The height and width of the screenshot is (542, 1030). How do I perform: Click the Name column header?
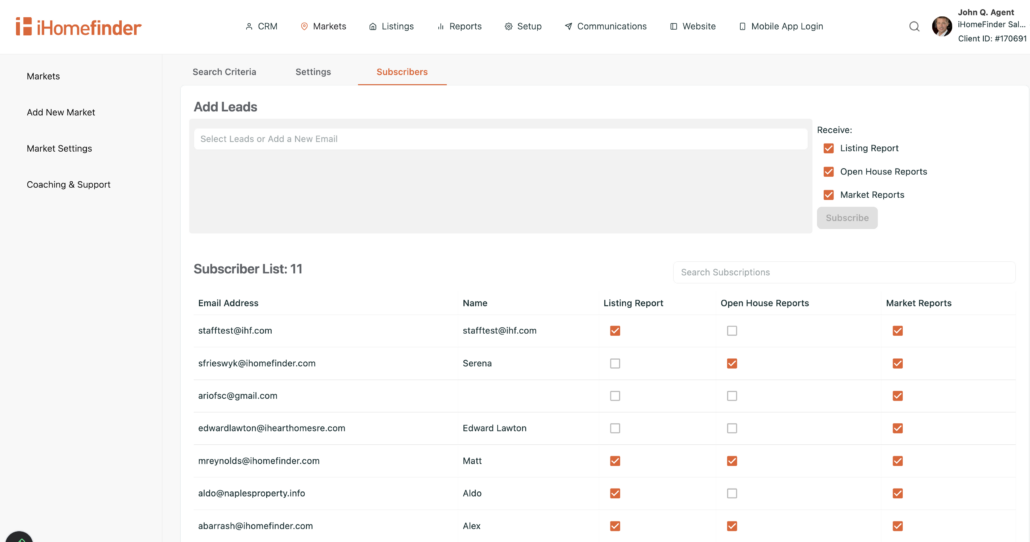coord(475,303)
